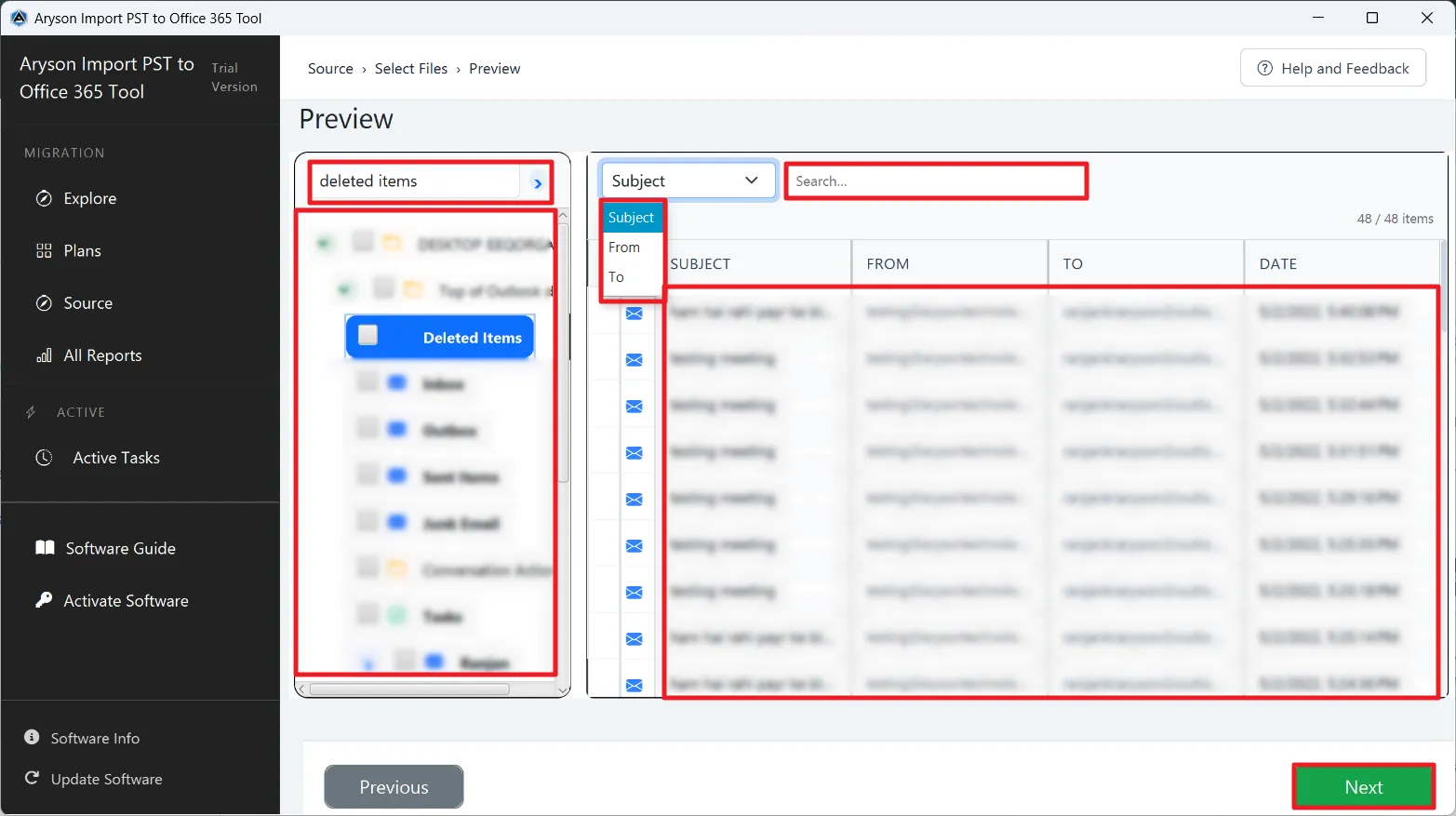Click the Preview breadcrumb

(x=495, y=69)
